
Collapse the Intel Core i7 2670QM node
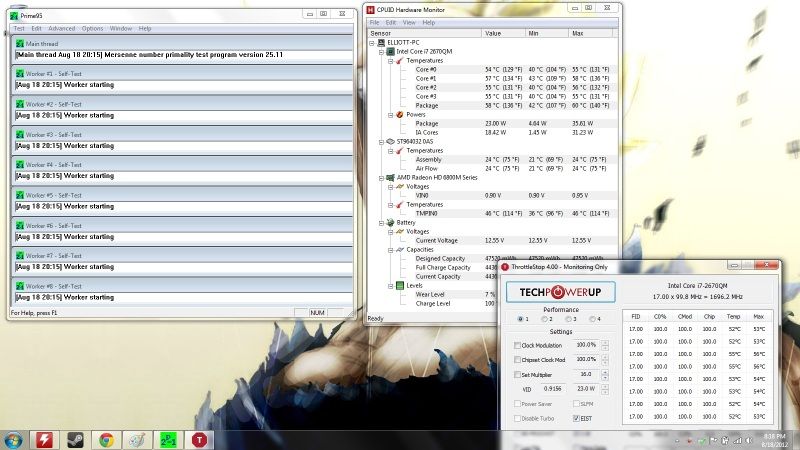[381, 52]
